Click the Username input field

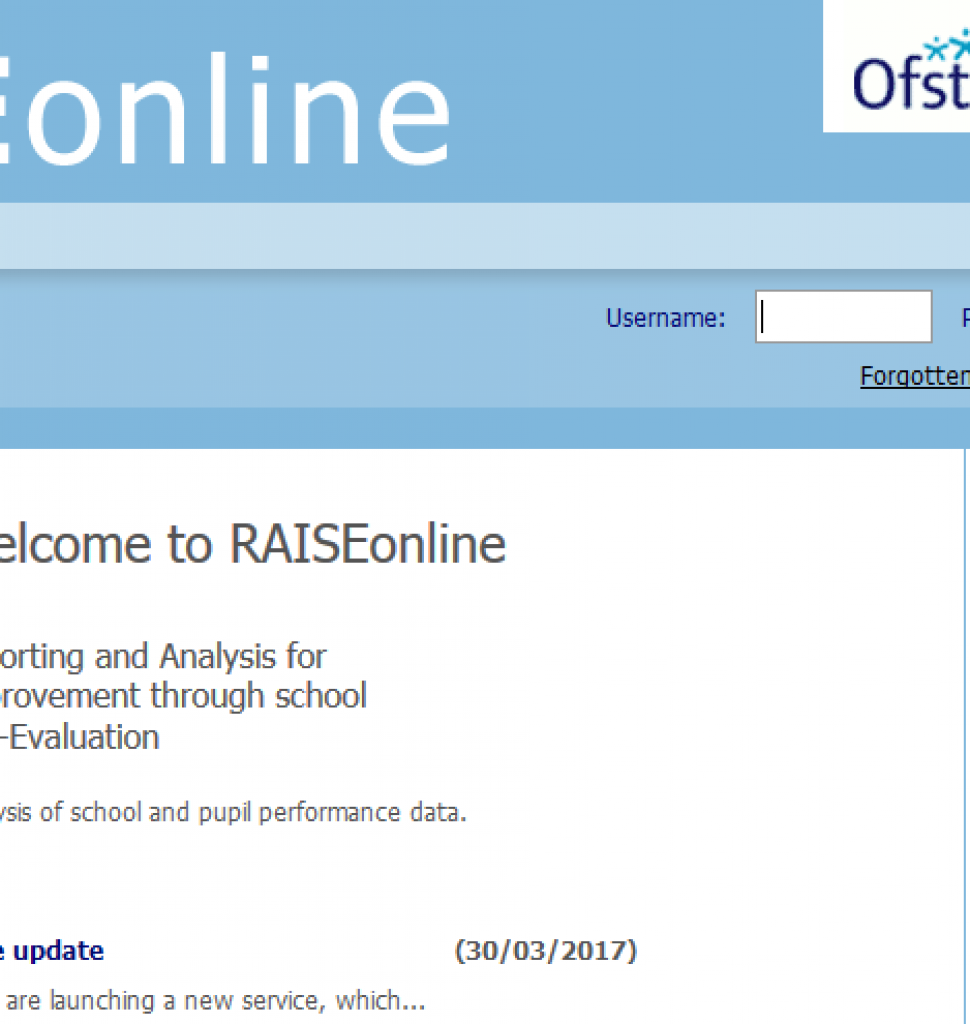pyautogui.click(x=843, y=317)
